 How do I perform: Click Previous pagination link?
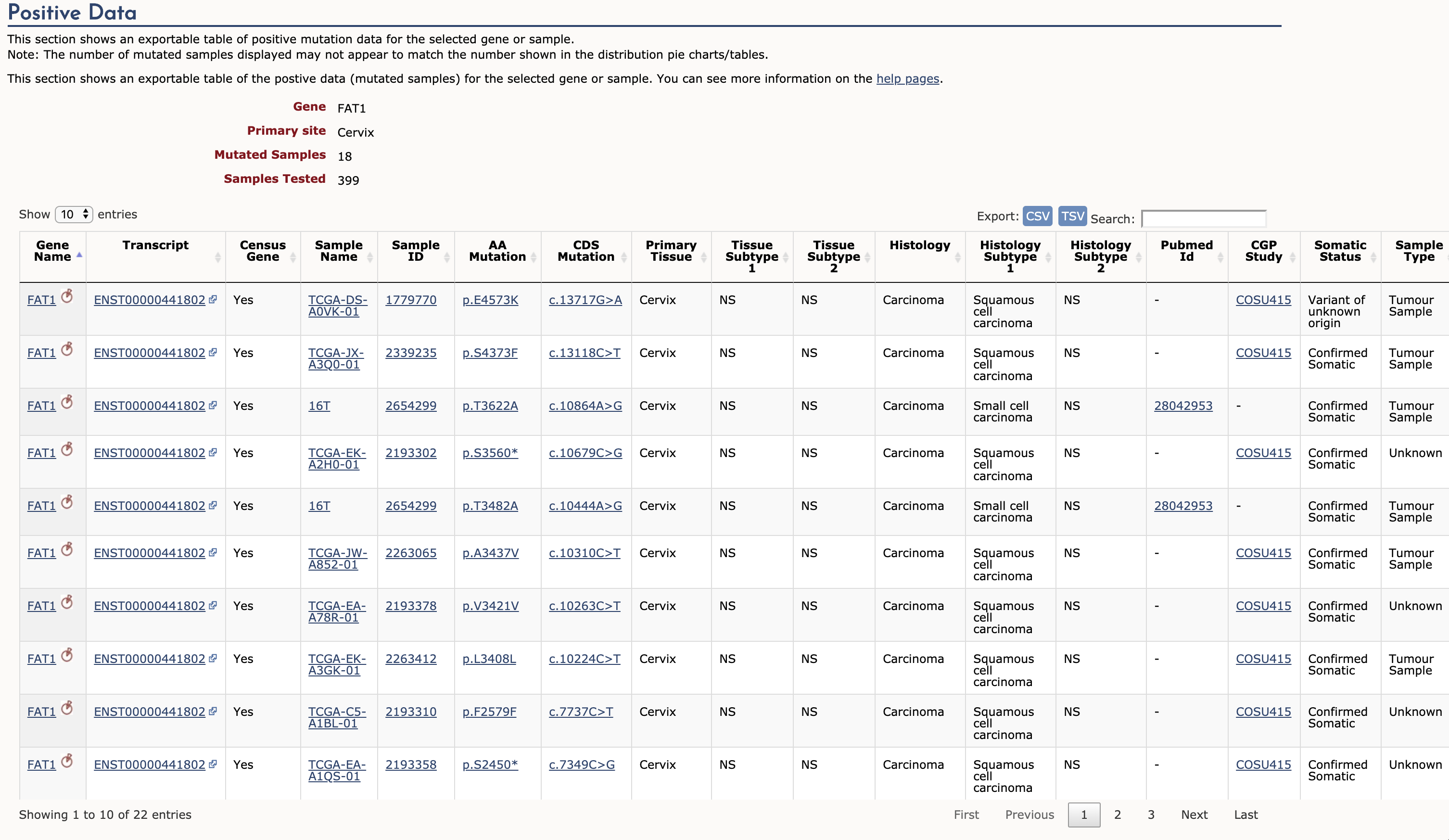[x=1029, y=815]
